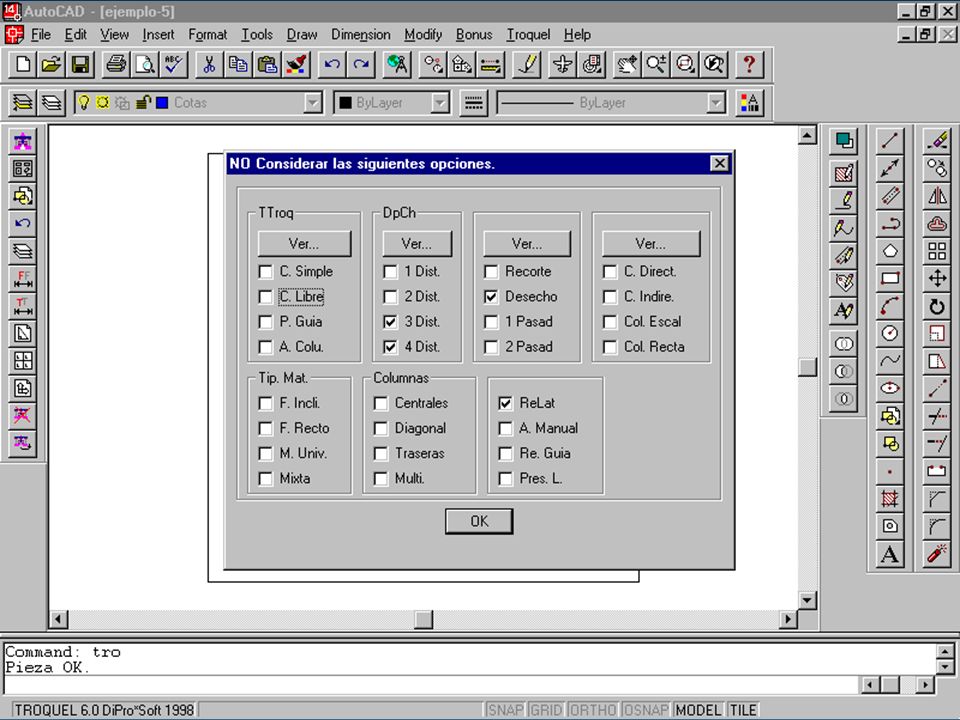960x720 pixels.
Task: Click Ver... button above Recorte
Action: click(527, 244)
